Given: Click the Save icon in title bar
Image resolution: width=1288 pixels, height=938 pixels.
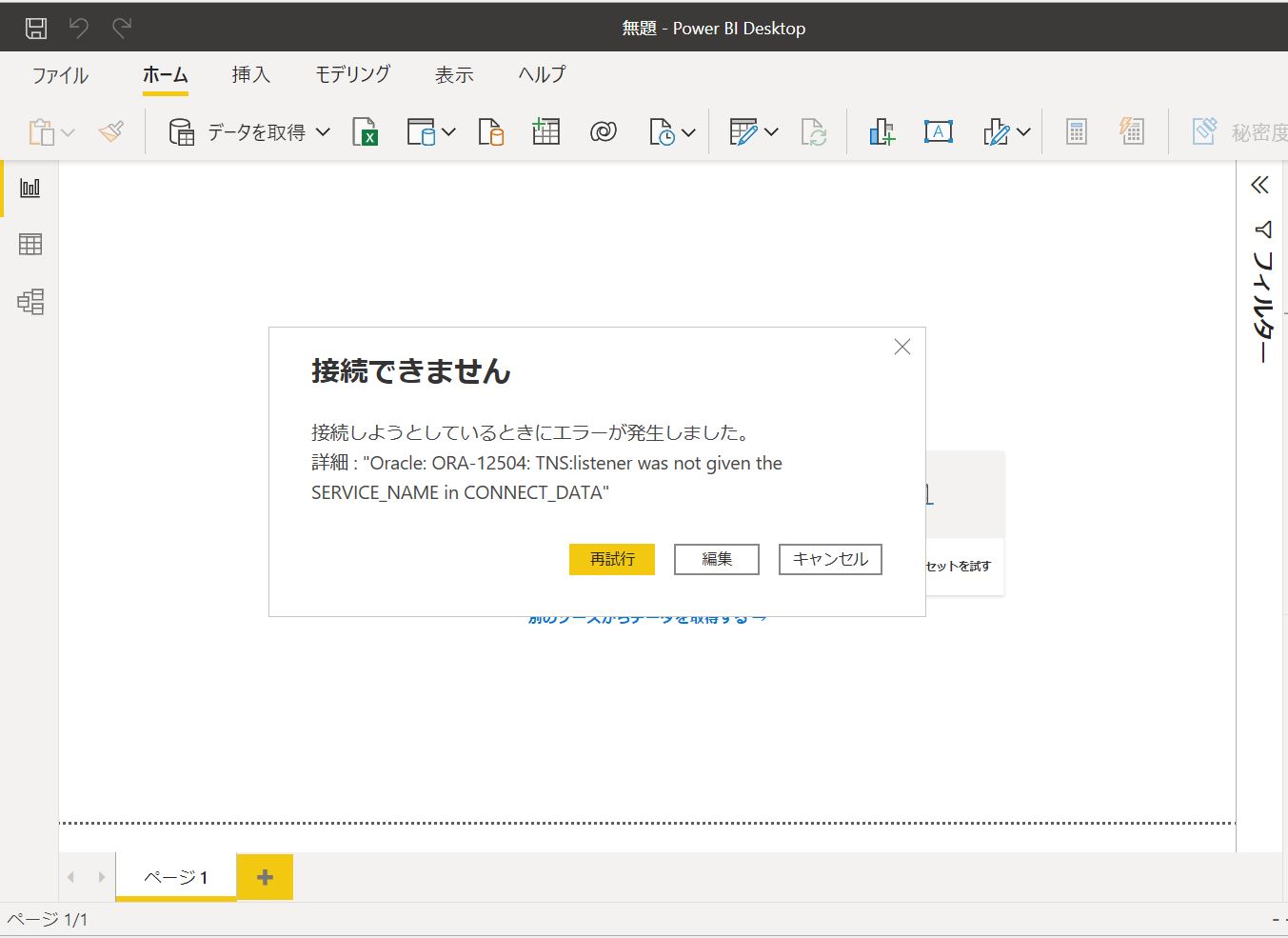Looking at the screenshot, I should 36,28.
